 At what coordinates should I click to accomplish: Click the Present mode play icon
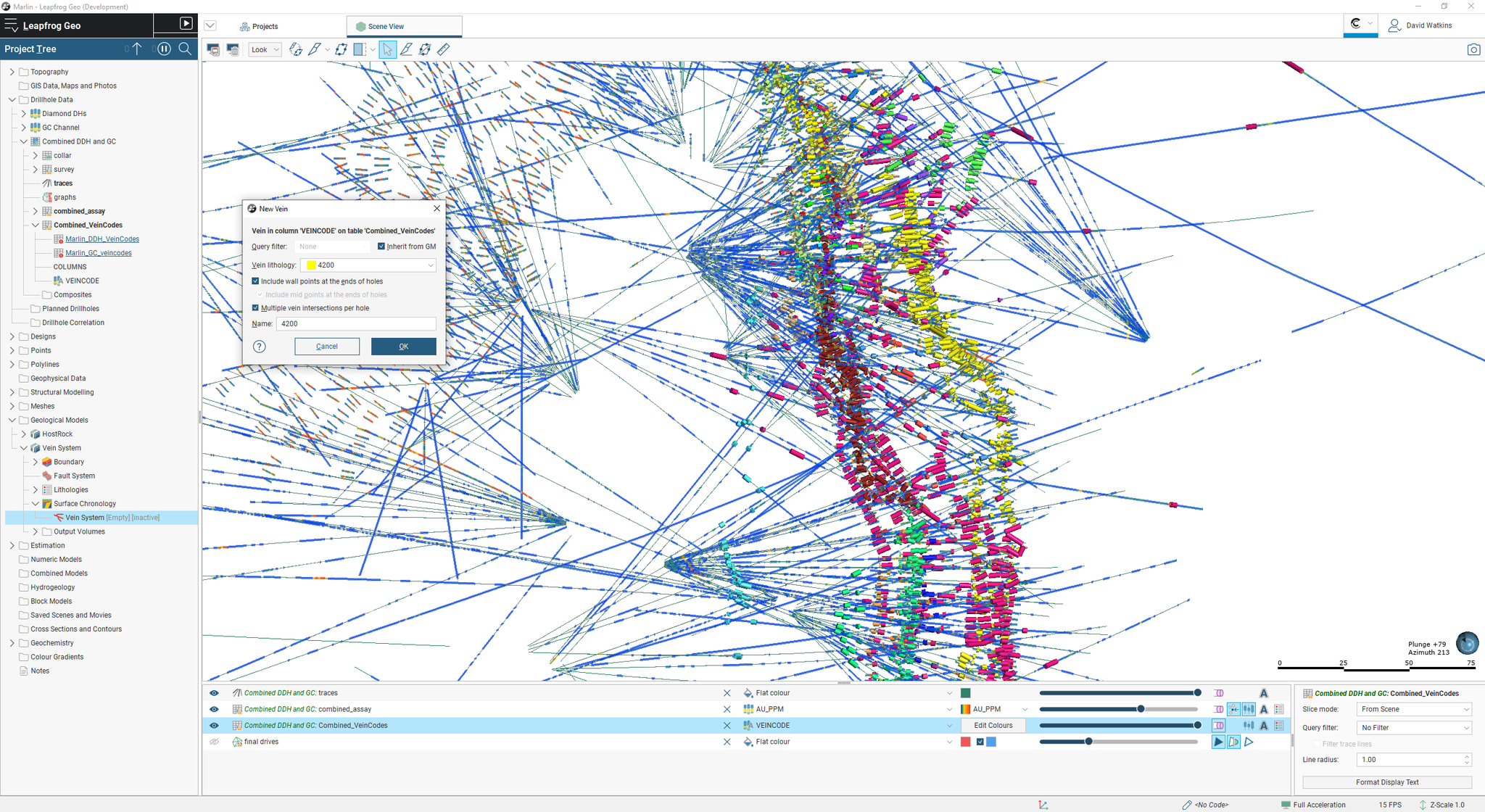point(186,23)
